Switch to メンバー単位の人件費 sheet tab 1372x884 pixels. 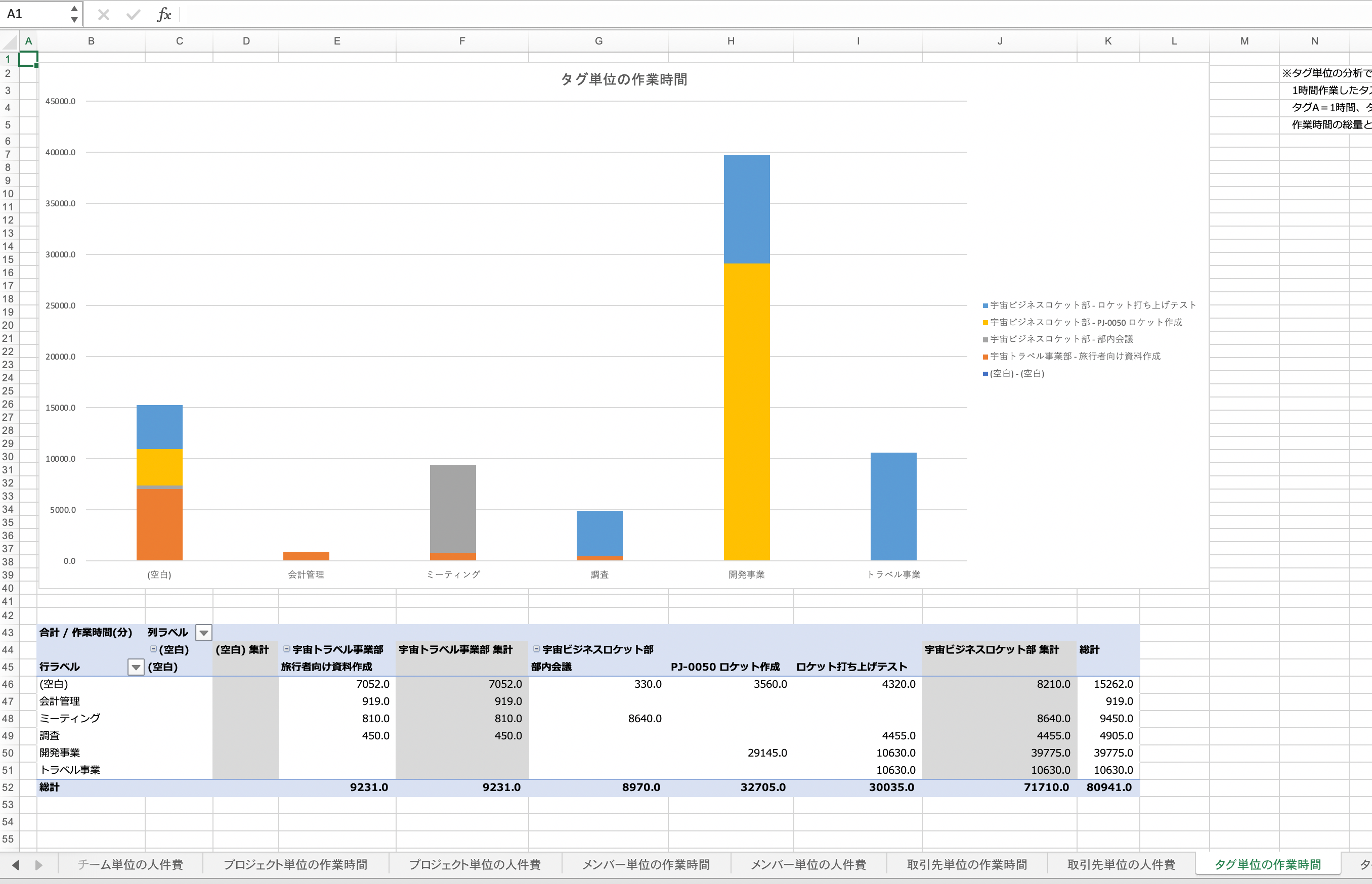[808, 864]
